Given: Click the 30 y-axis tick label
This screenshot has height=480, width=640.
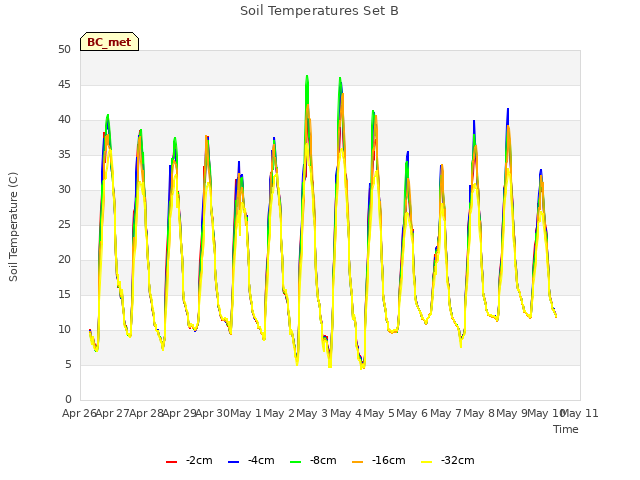Looking at the screenshot, I should tap(64, 189).
